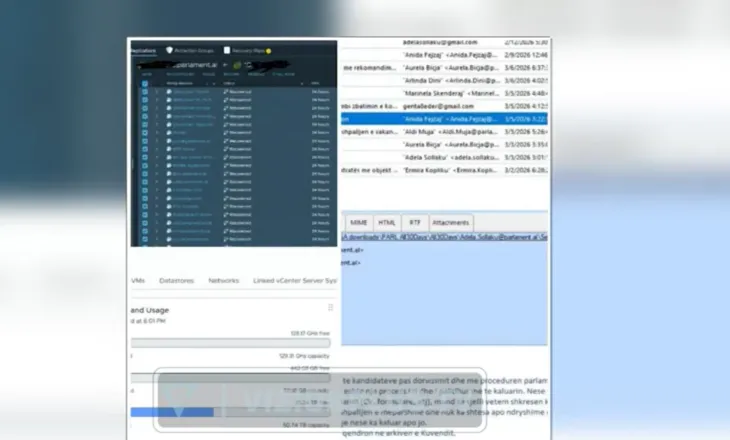
Task: Switch to the HTML tab
Action: [386, 223]
